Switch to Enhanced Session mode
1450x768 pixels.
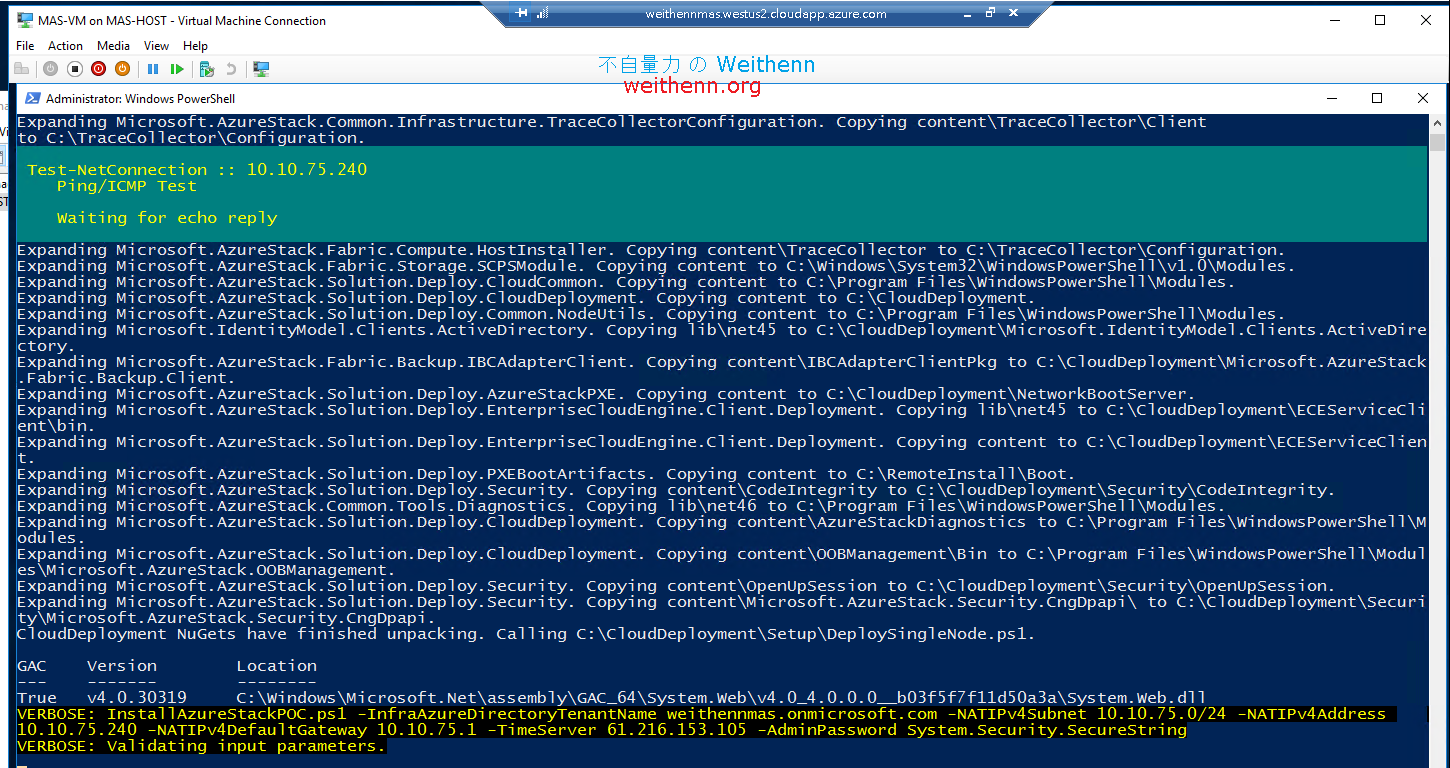261,68
